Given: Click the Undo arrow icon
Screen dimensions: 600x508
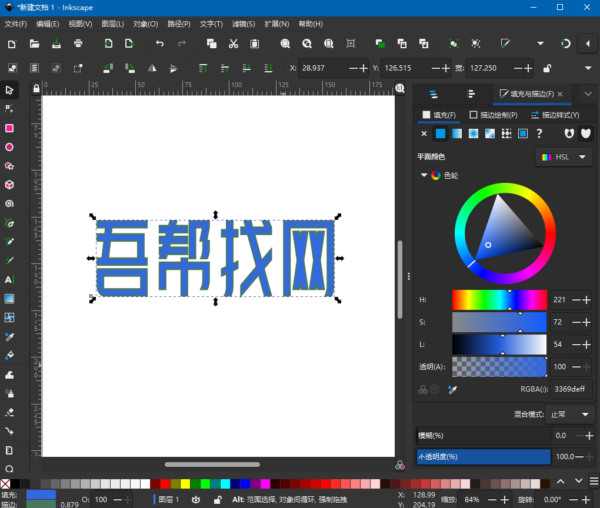Looking at the screenshot, I should (x=159, y=44).
